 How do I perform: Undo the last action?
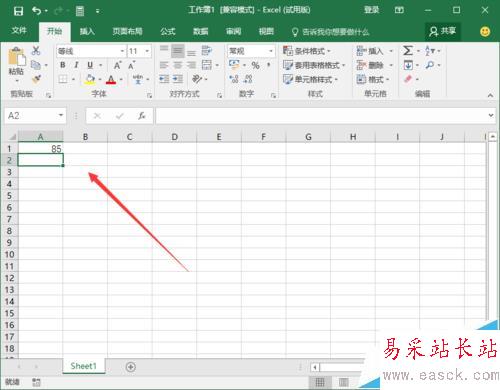pos(36,11)
